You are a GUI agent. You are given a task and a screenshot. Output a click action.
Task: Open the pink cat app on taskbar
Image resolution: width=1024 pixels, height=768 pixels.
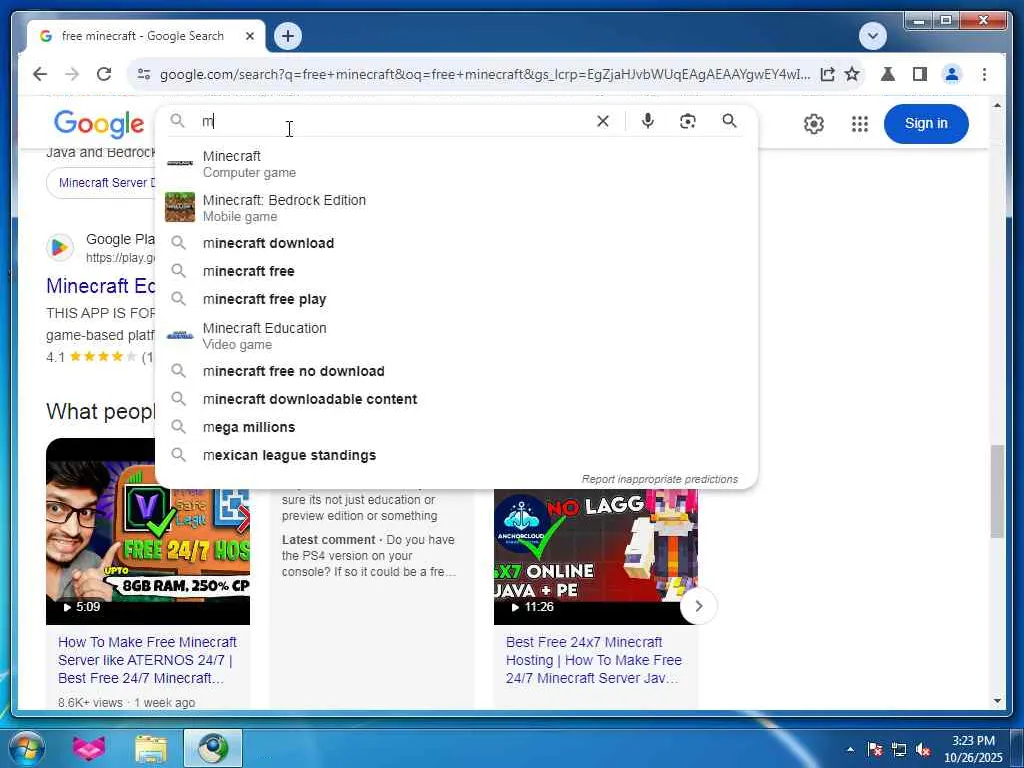[89, 748]
